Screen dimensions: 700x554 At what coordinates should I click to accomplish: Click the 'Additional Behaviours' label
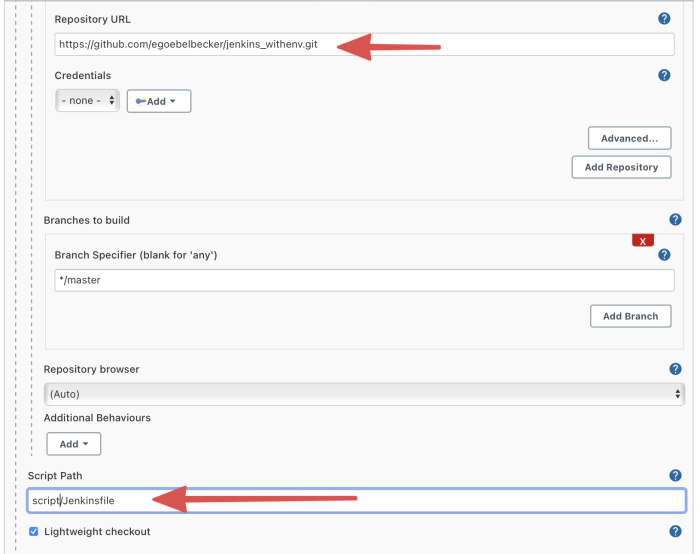[97, 417]
